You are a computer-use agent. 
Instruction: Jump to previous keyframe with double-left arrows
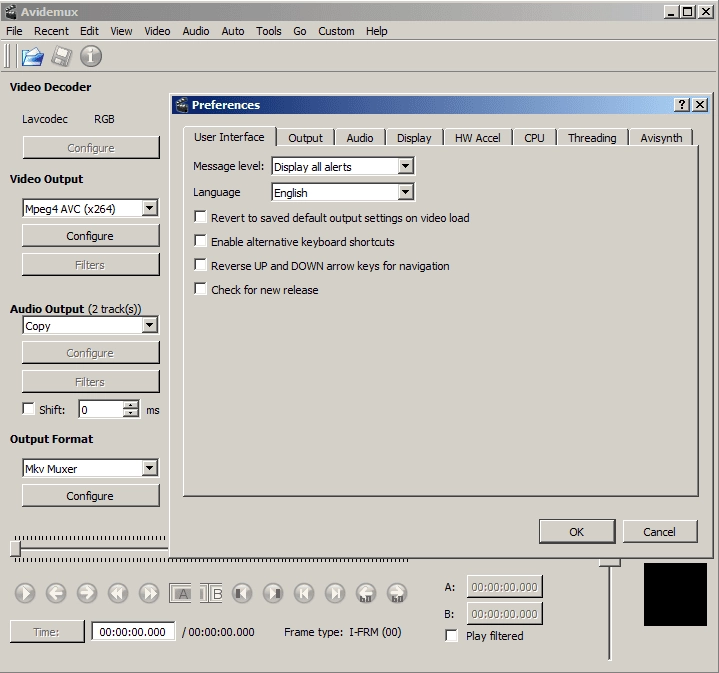coord(118,593)
